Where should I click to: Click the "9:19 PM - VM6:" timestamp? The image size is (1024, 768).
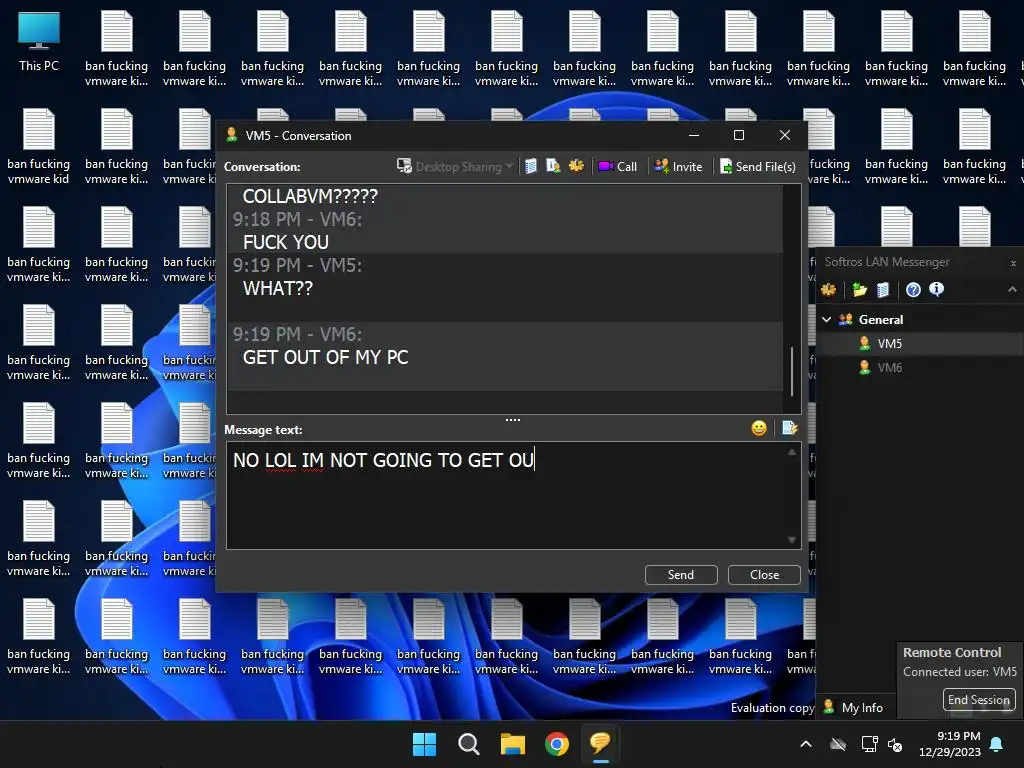pos(297,334)
